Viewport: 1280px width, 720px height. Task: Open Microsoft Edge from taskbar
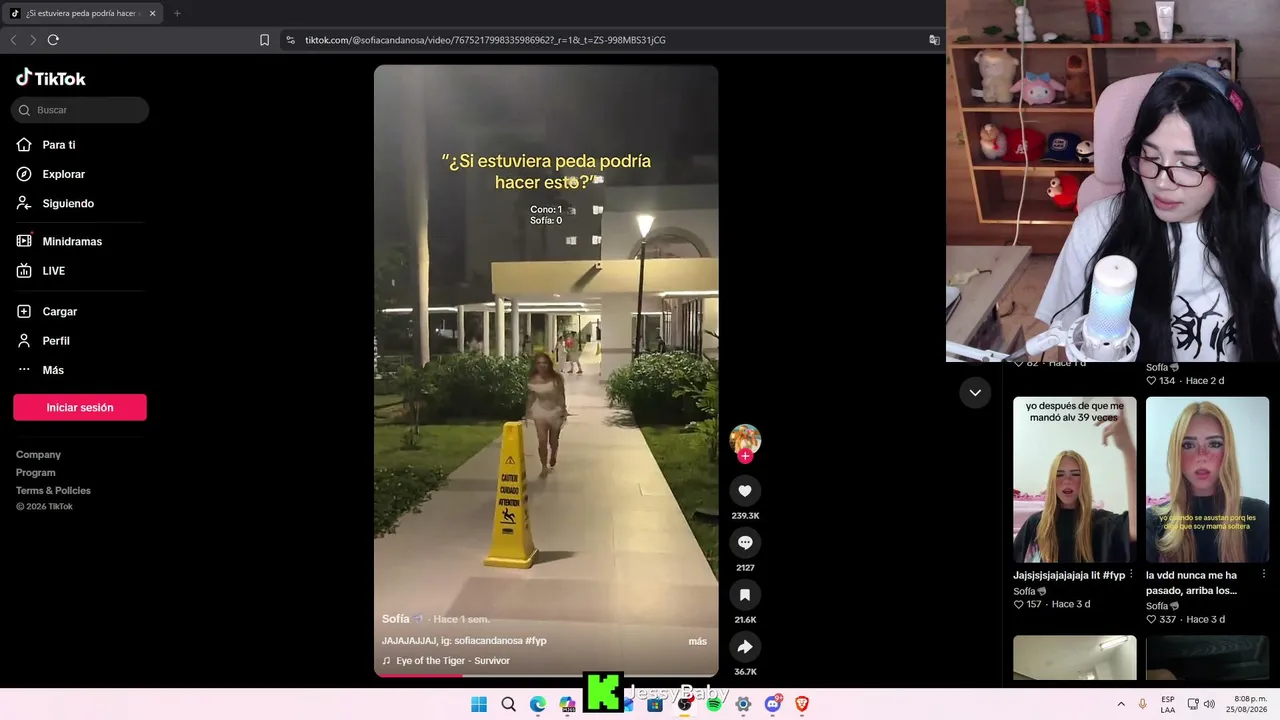(538, 704)
